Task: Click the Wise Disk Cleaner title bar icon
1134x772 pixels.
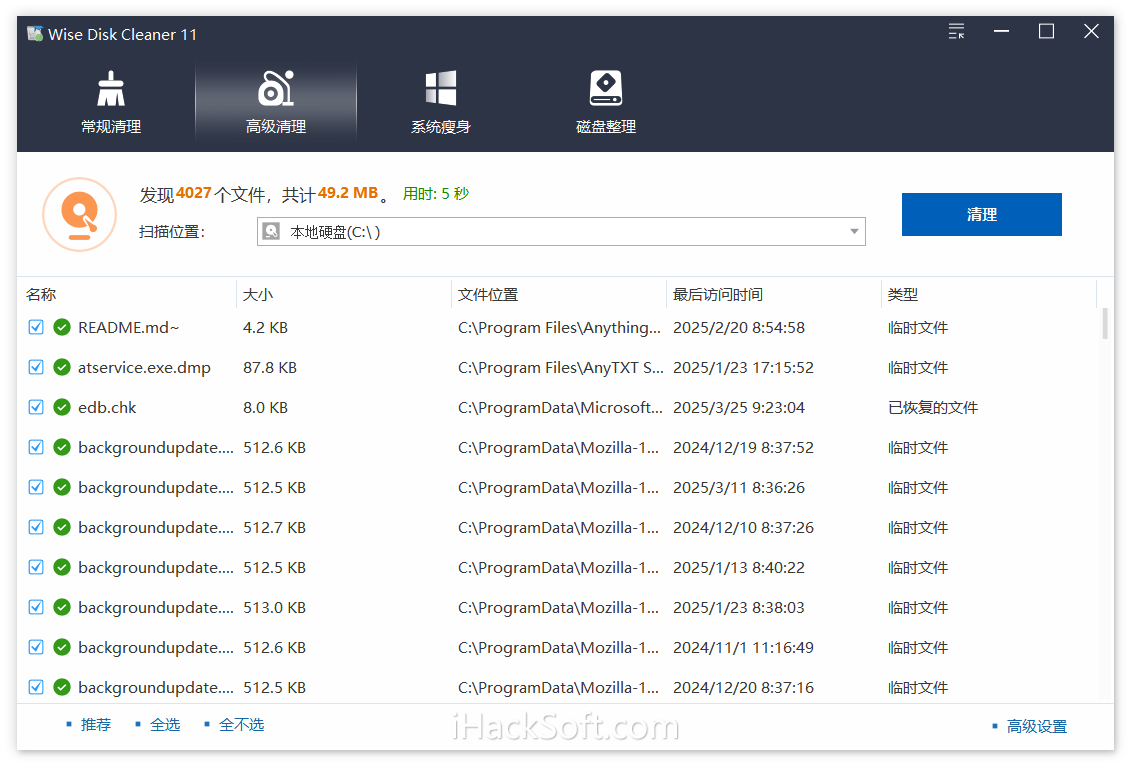Action: [x=35, y=34]
